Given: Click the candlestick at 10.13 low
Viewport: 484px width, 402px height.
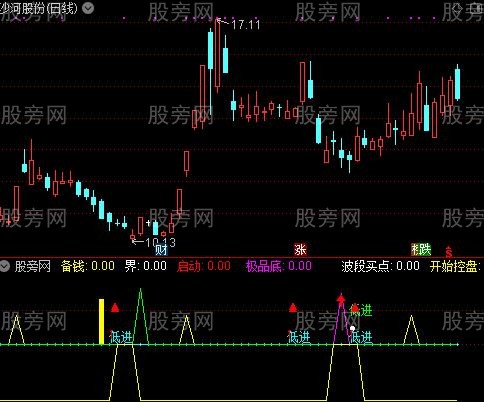Looking at the screenshot, I should click(133, 236).
